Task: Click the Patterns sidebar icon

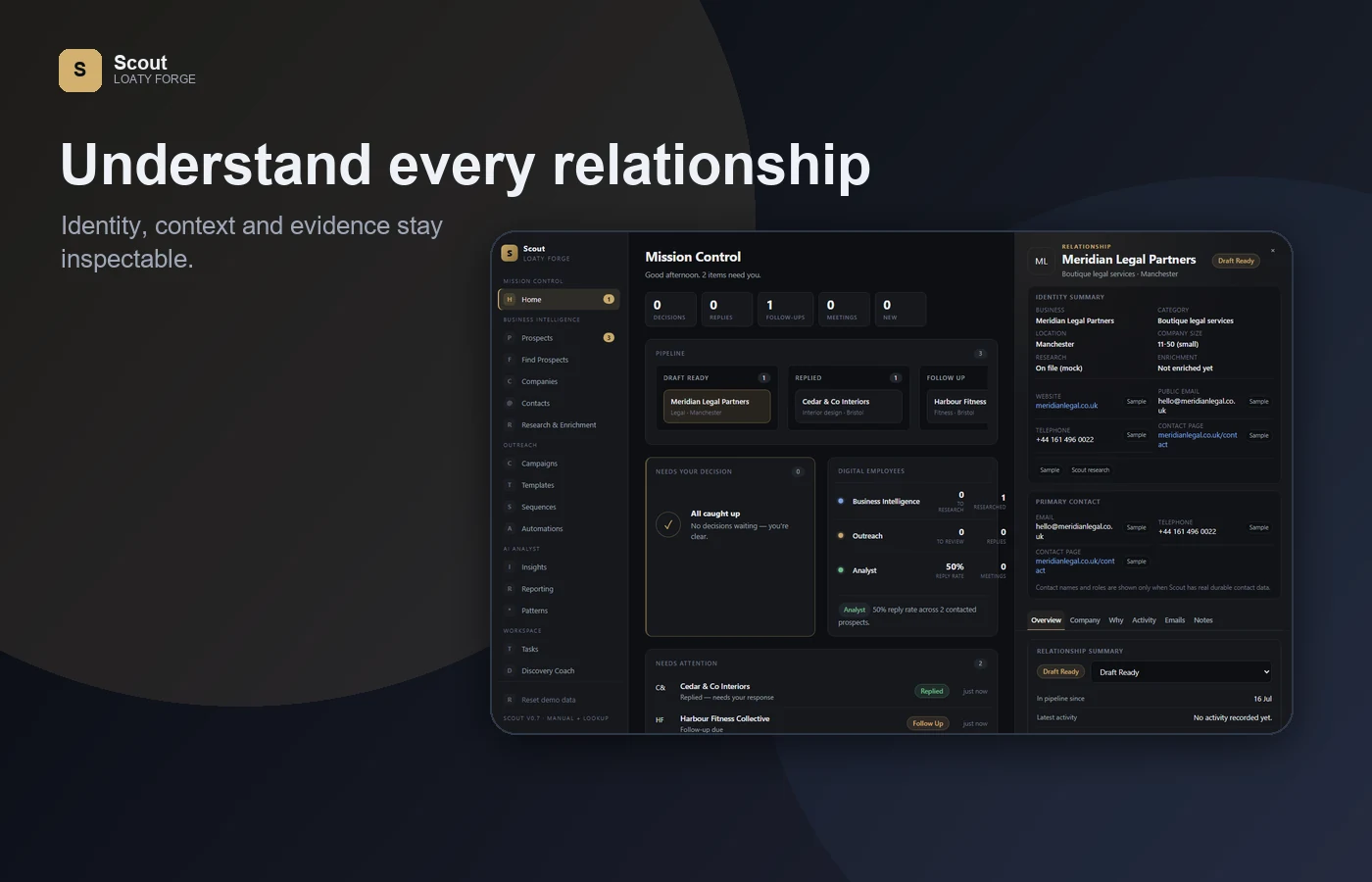Action: pyautogui.click(x=510, y=611)
